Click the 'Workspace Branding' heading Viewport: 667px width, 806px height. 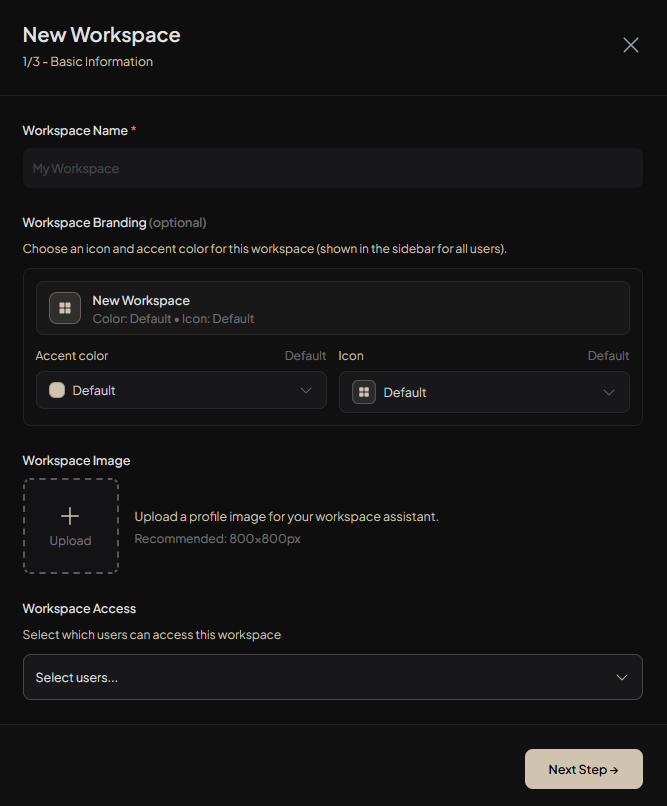click(85, 223)
